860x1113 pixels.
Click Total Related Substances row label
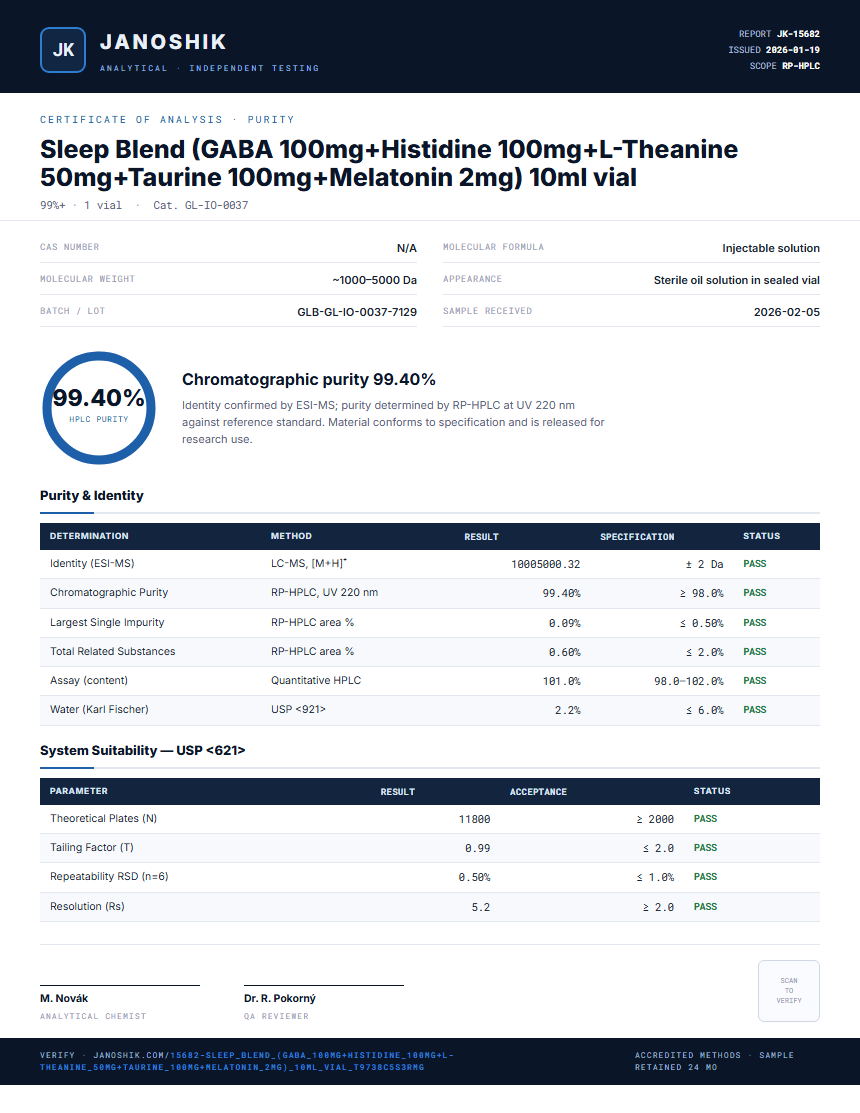point(112,652)
